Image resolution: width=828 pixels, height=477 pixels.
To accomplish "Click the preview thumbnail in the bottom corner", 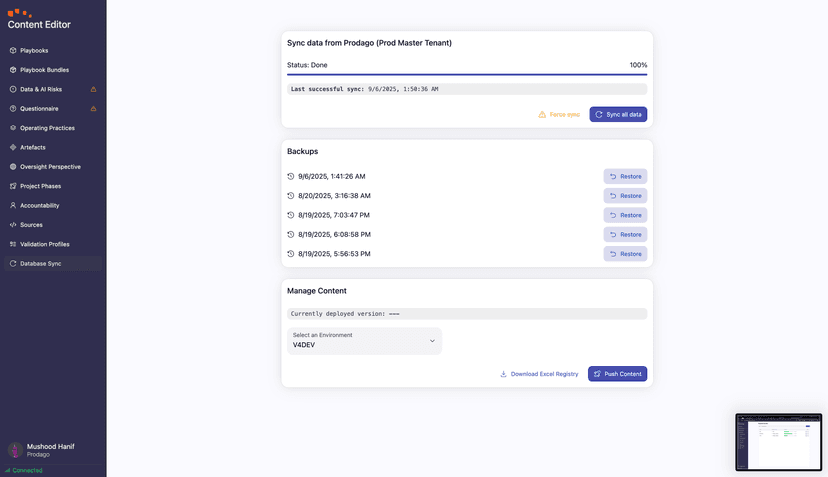I will point(778,442).
